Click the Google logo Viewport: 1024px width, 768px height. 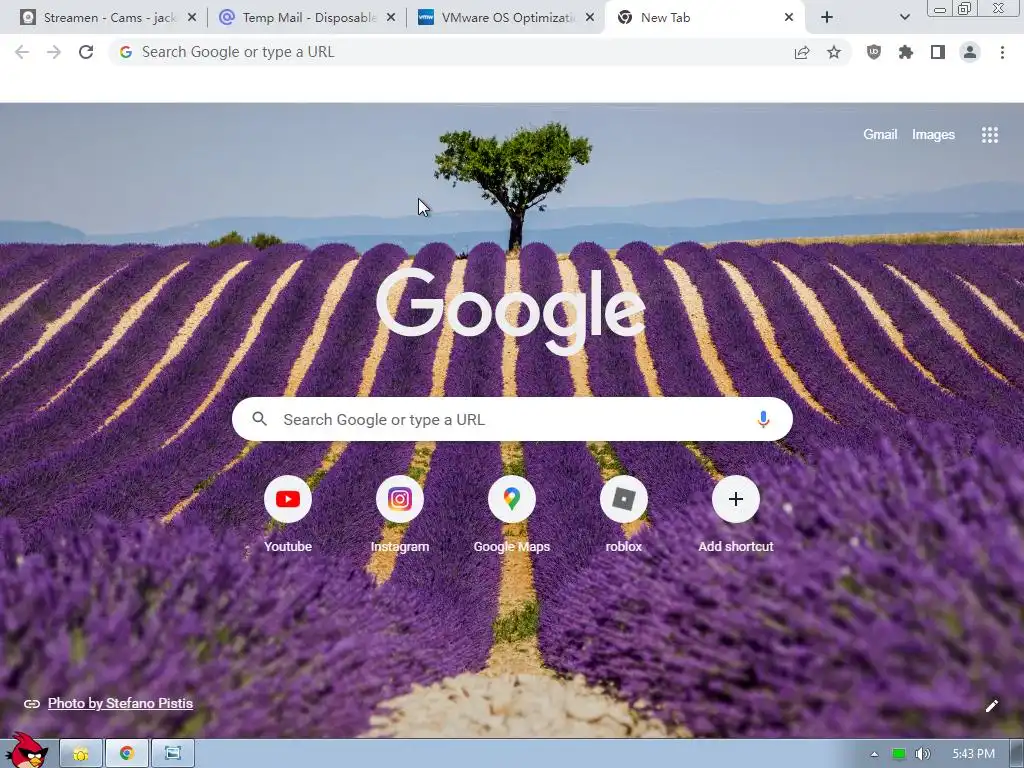pos(511,310)
